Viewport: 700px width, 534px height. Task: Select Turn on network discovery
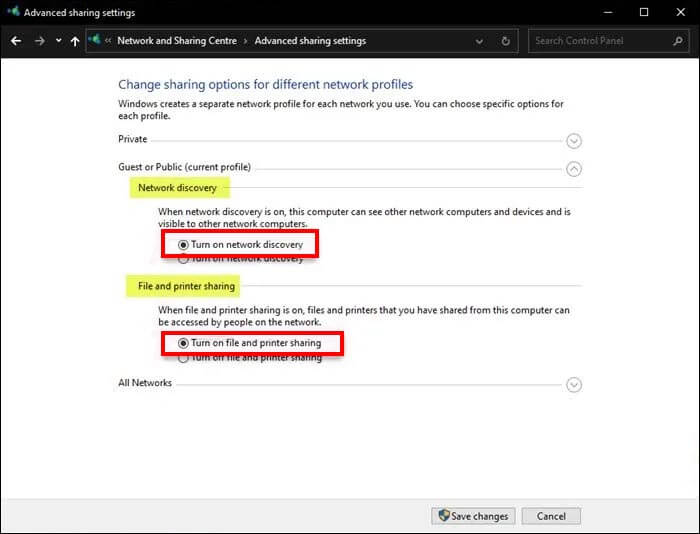point(240,245)
